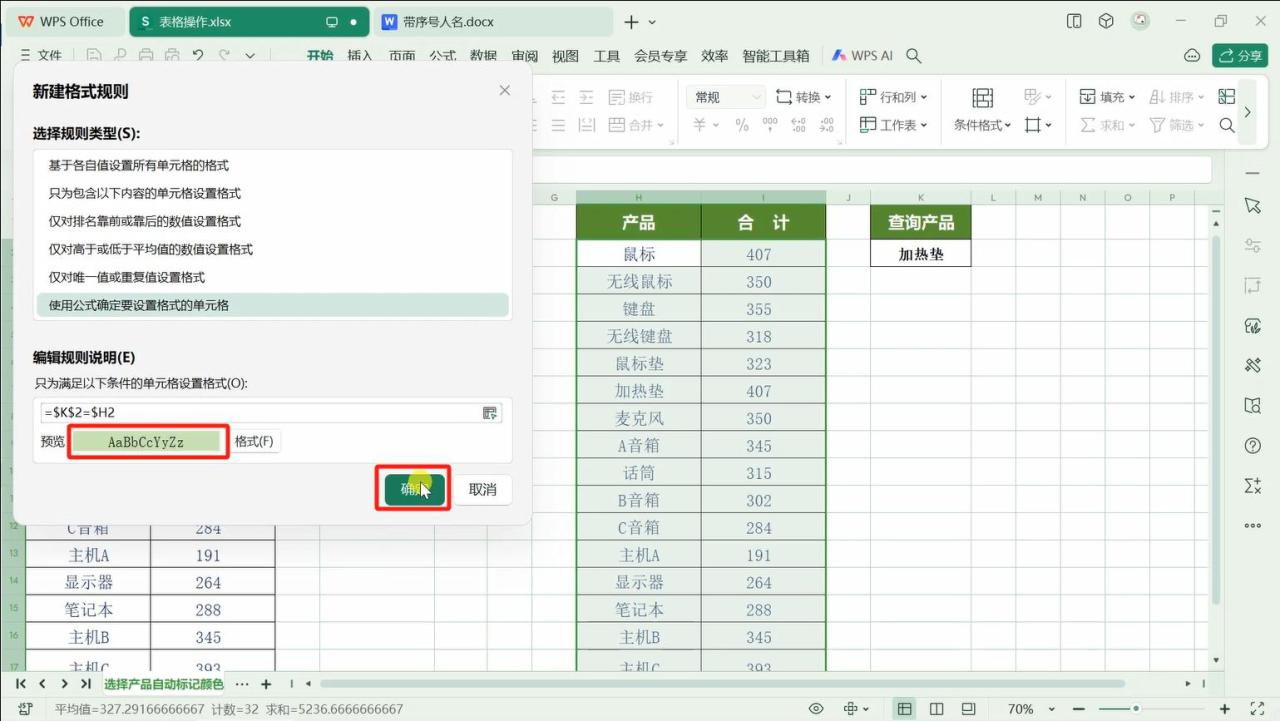The width and height of the screenshot is (1280, 721).
Task: Select cell 加热垫 under 查询产品
Action: point(921,254)
